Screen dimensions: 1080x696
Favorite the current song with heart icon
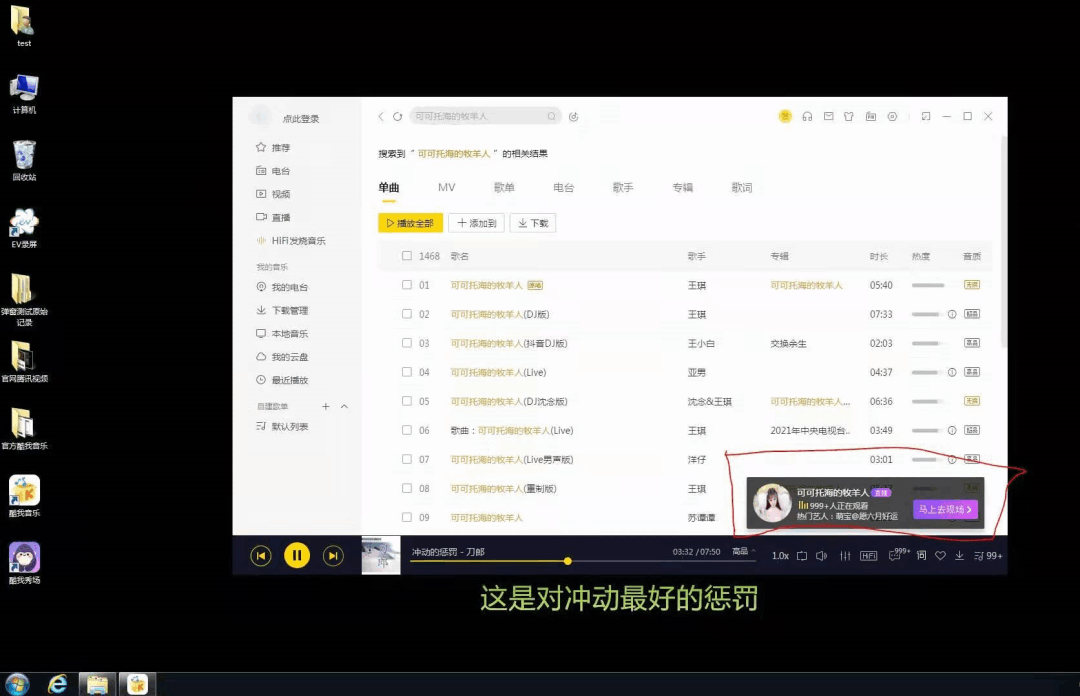tap(940, 555)
